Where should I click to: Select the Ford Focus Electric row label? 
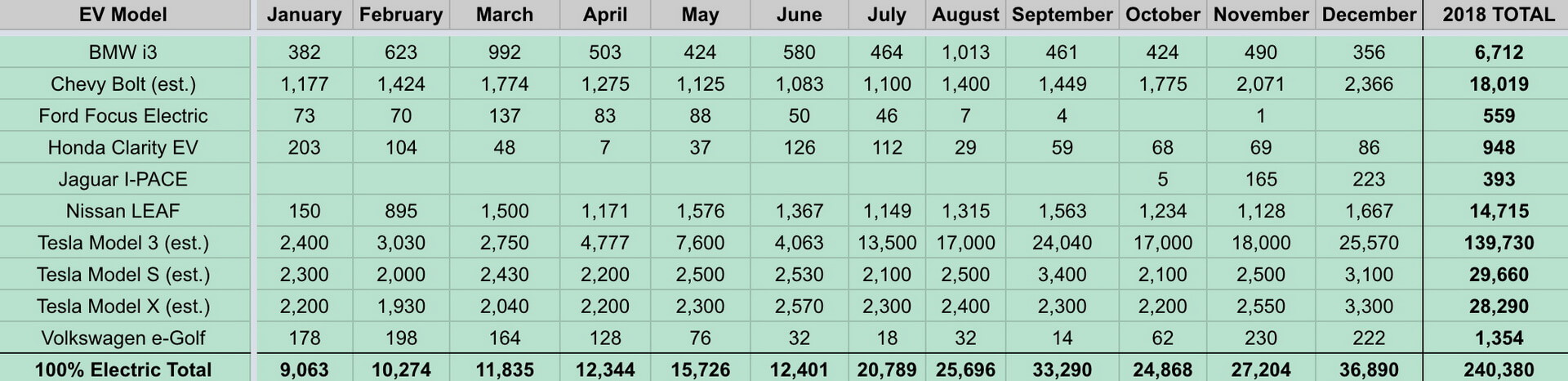coord(123,116)
